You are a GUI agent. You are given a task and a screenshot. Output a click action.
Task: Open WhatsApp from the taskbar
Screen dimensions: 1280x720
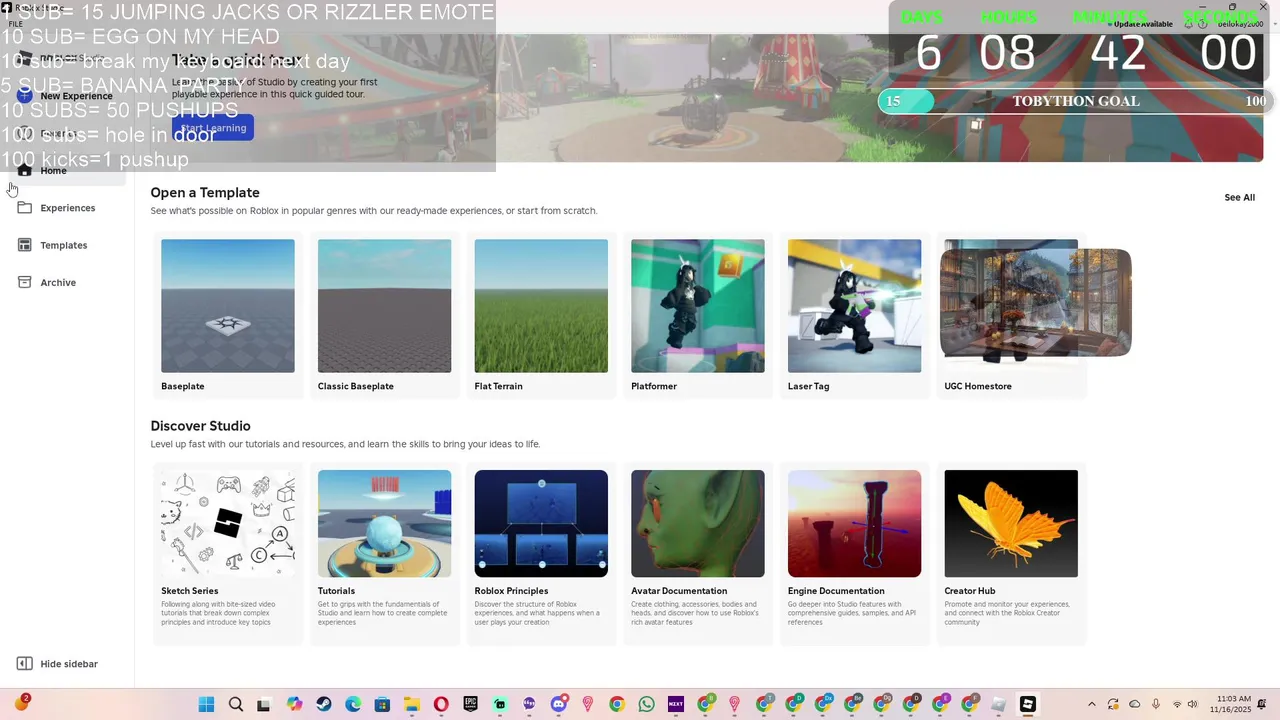646,705
